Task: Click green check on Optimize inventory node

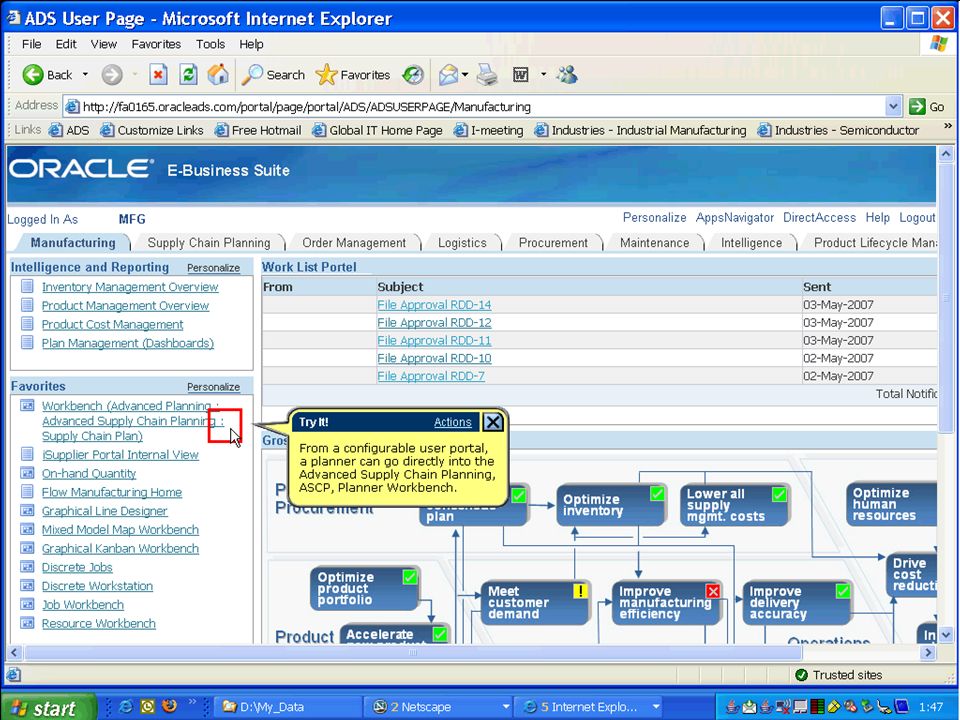Action: click(x=657, y=493)
